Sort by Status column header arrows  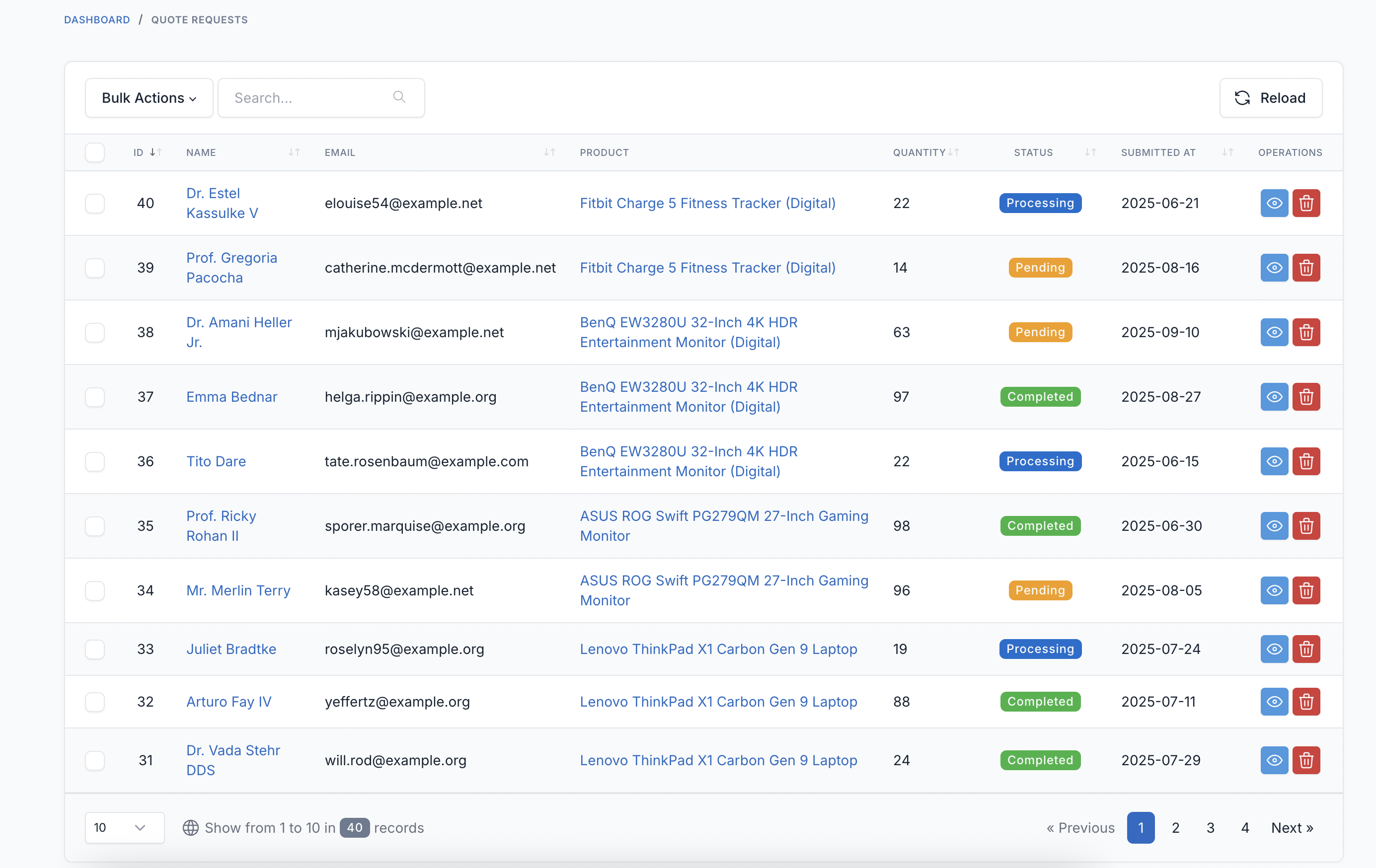pos(1090,152)
